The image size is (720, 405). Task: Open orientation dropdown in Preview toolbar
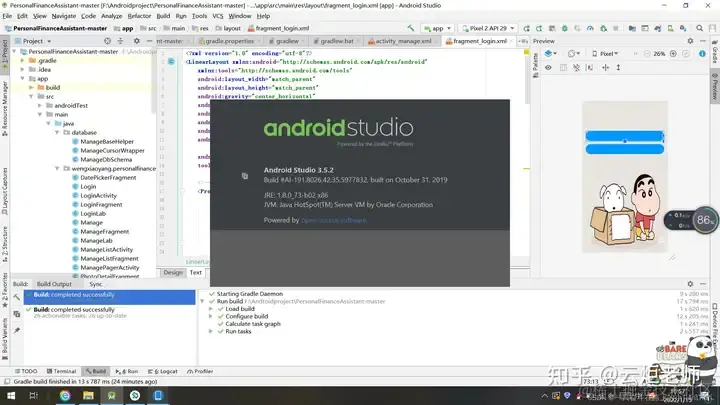(x=574, y=54)
